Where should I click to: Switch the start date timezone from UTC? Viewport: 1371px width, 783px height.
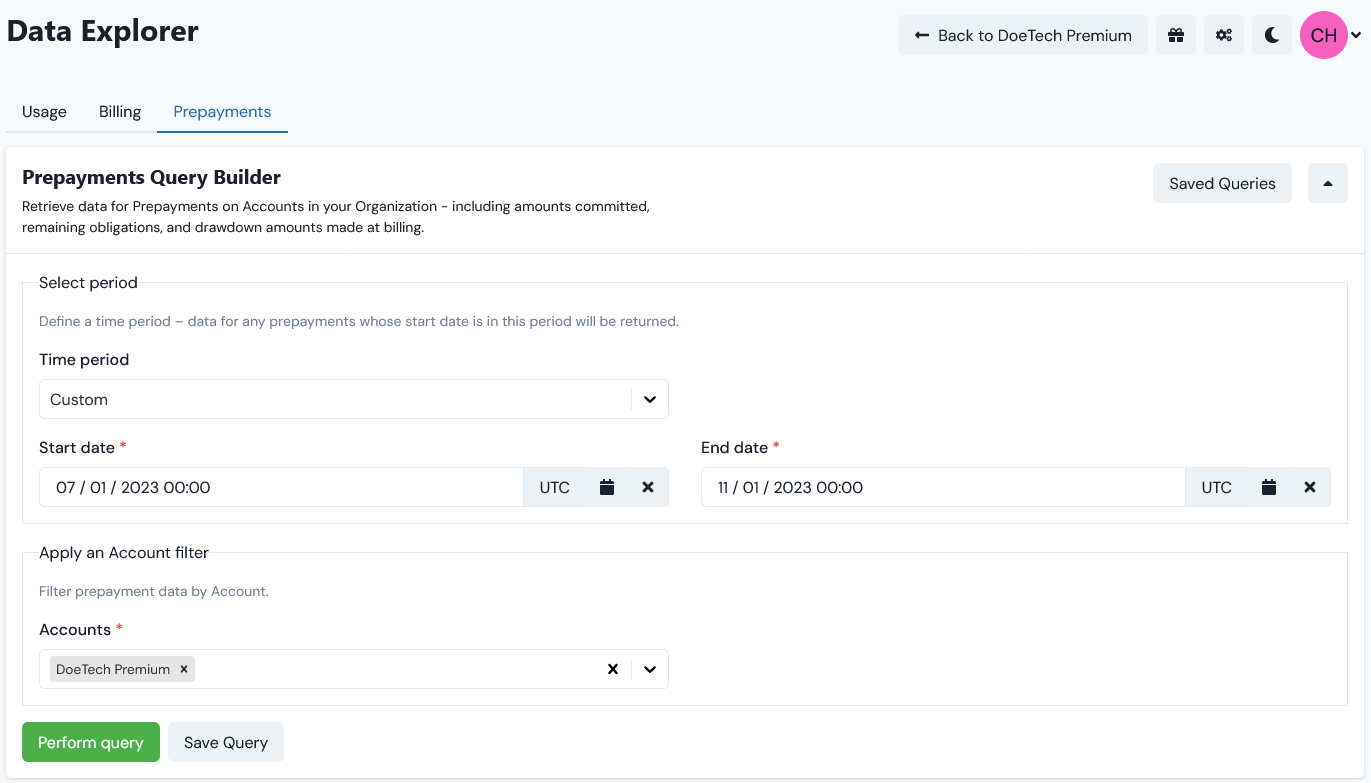coord(555,487)
